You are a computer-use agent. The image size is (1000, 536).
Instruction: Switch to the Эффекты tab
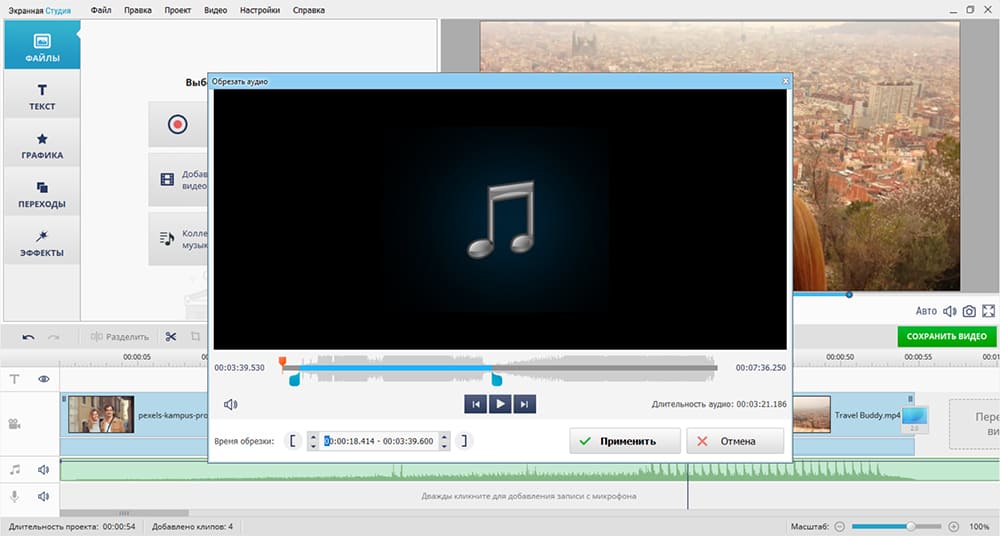point(42,243)
